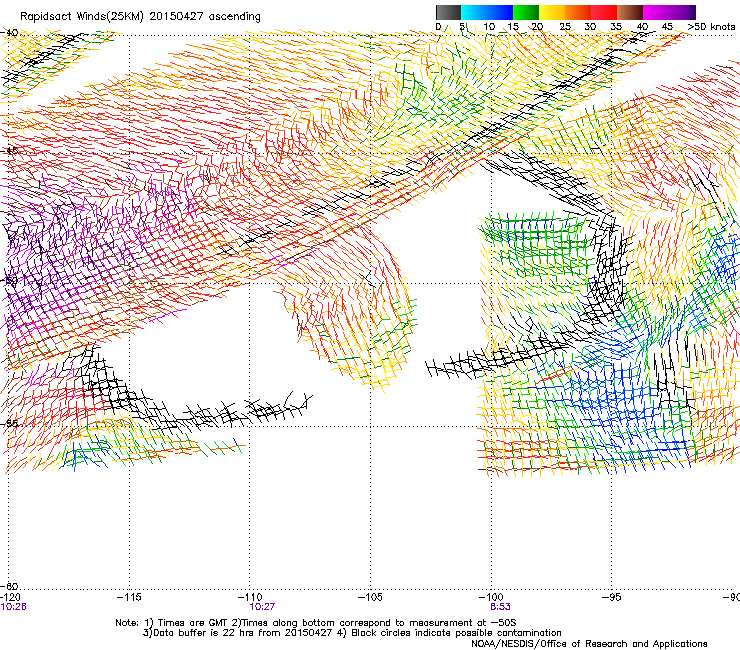Click the ">50 knots" legend label

click(711, 27)
